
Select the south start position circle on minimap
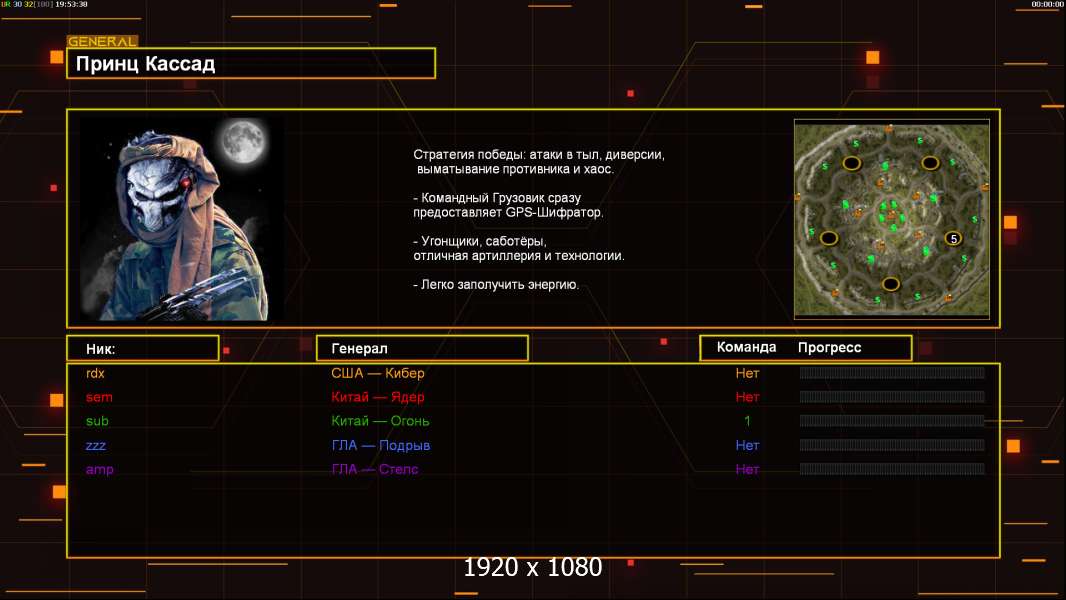pyautogui.click(x=891, y=283)
